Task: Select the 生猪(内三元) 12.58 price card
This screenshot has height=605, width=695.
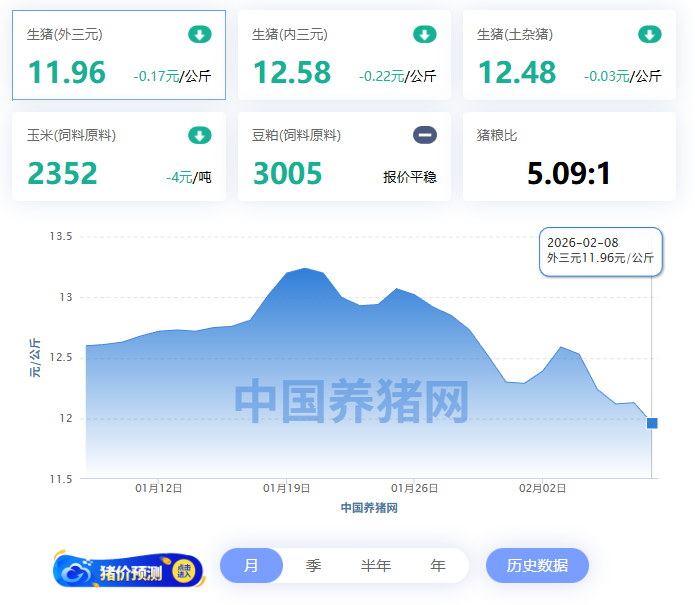Action: pos(344,56)
